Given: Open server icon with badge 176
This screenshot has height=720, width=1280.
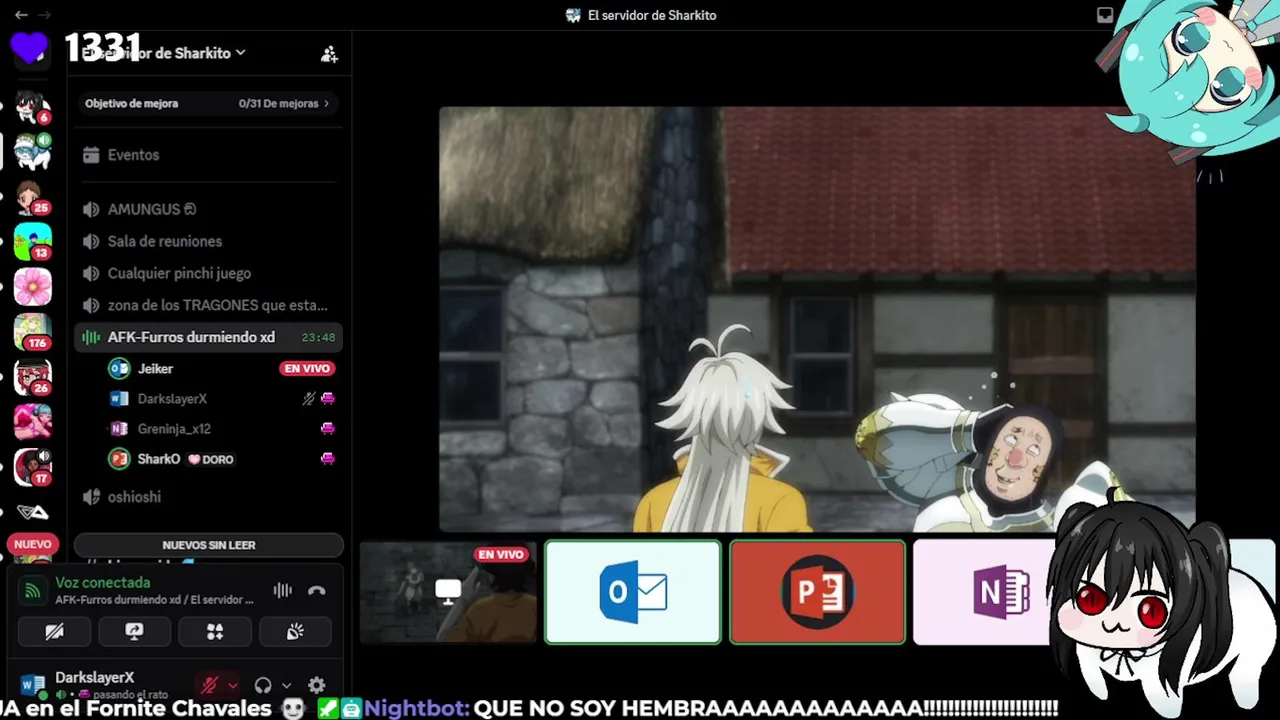Looking at the screenshot, I should pyautogui.click(x=32, y=332).
